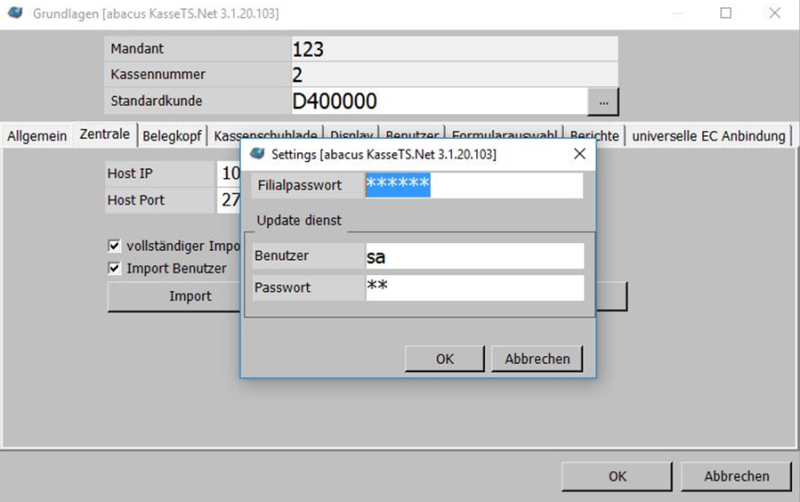
Task: Switch to the Allgemein tab
Action: 37,135
